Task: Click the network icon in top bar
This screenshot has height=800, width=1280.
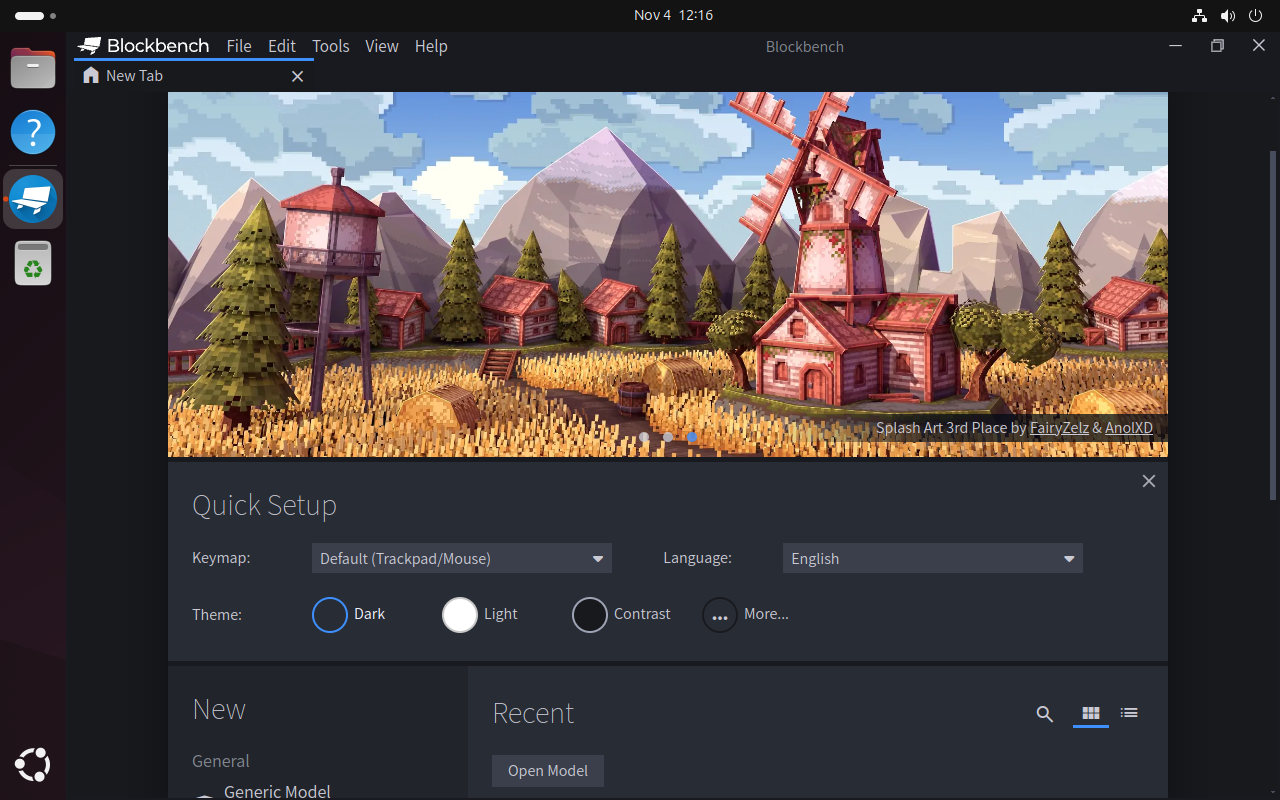Action: (1199, 15)
